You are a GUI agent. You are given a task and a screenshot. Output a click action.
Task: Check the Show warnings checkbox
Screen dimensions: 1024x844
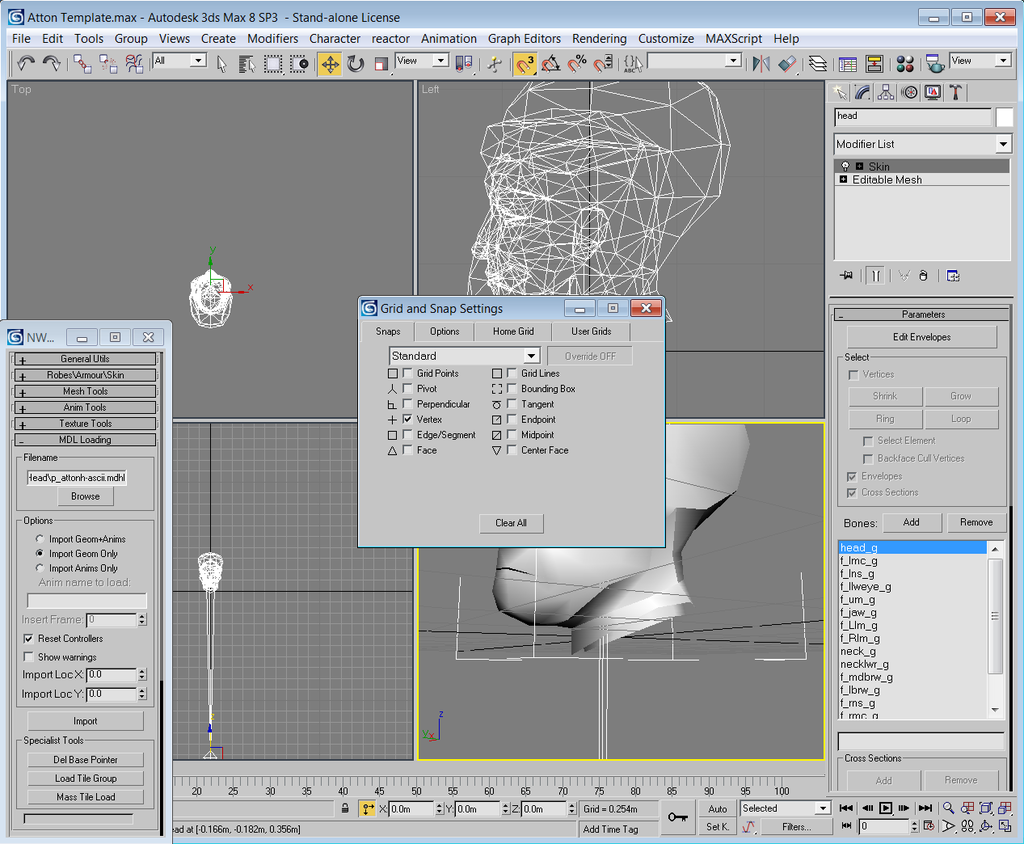click(x=28, y=657)
